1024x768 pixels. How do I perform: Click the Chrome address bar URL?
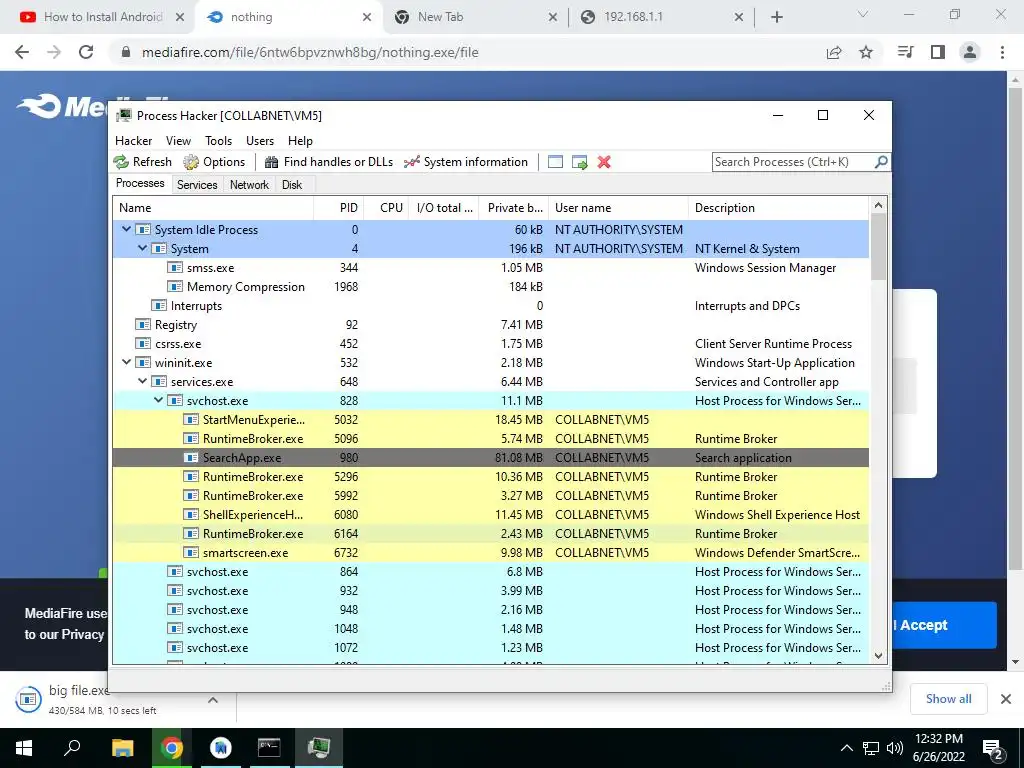pos(310,52)
